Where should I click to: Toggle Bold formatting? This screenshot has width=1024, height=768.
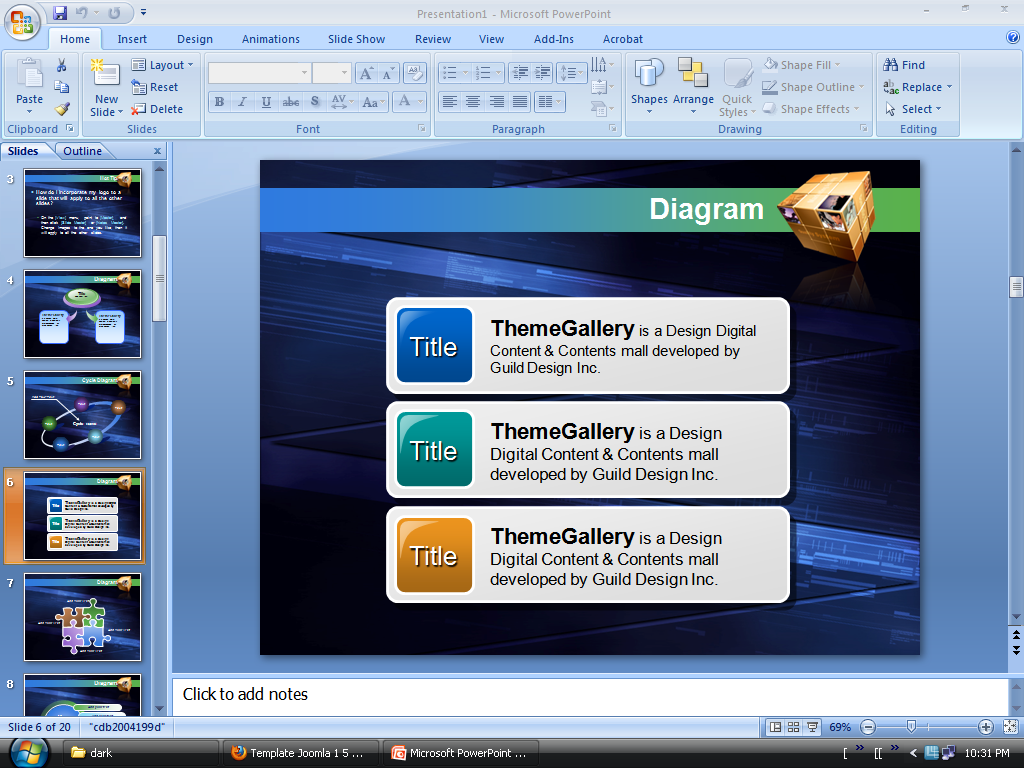[219, 102]
